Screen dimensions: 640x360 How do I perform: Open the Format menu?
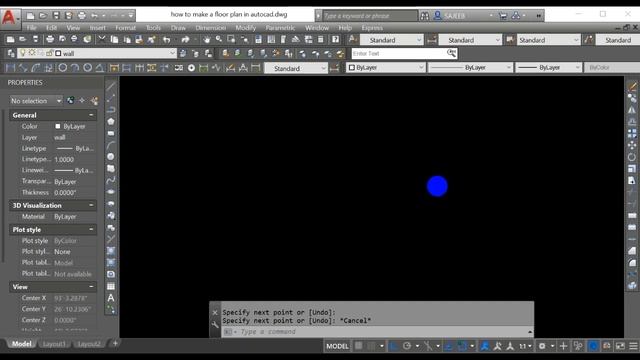125,28
